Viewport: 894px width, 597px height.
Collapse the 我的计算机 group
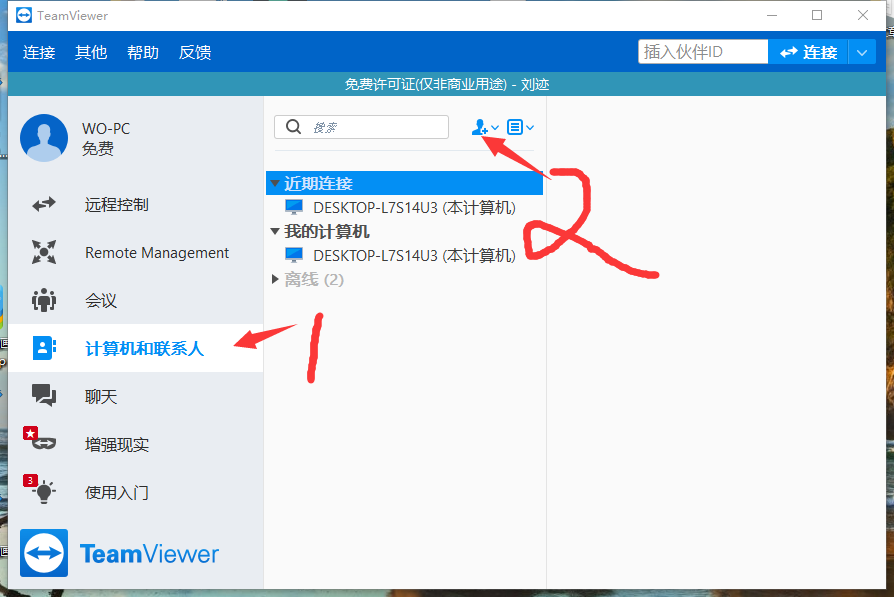(x=275, y=231)
